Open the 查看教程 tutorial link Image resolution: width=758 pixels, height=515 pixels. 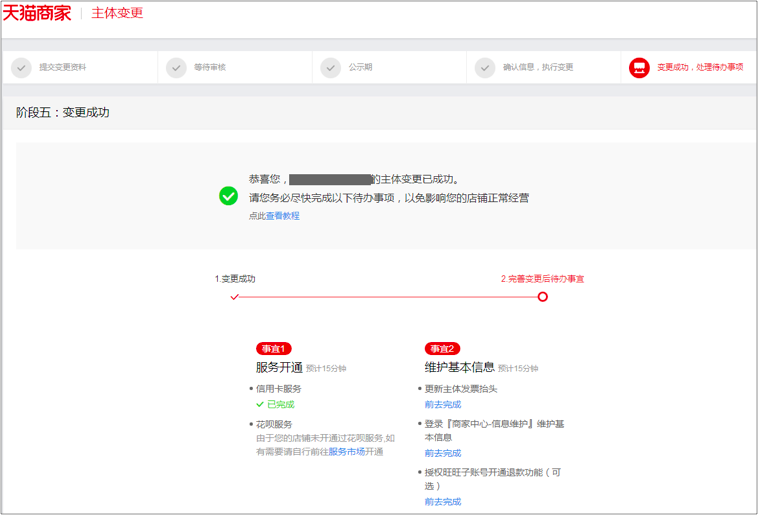282,216
